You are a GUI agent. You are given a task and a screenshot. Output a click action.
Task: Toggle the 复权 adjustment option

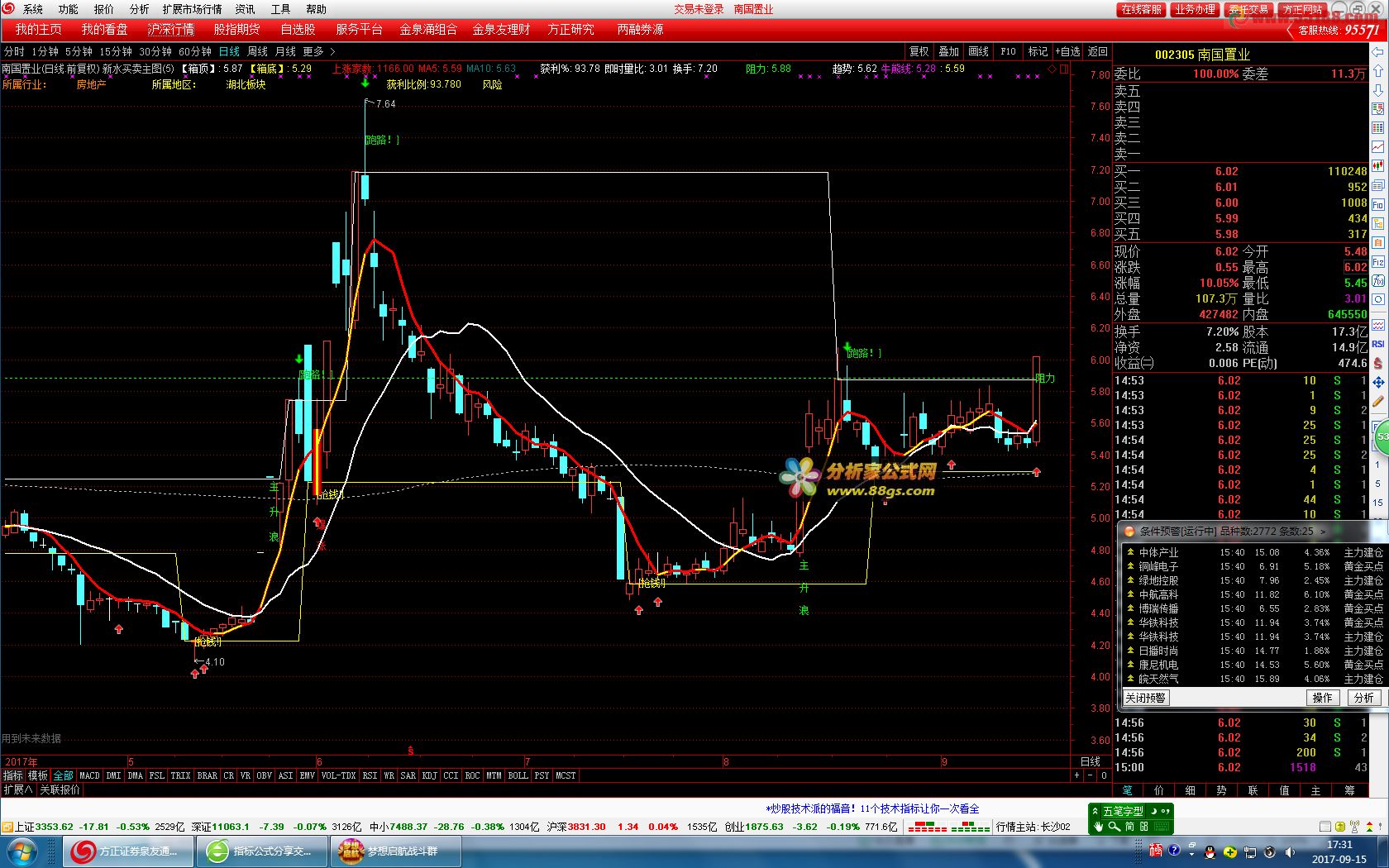point(919,51)
